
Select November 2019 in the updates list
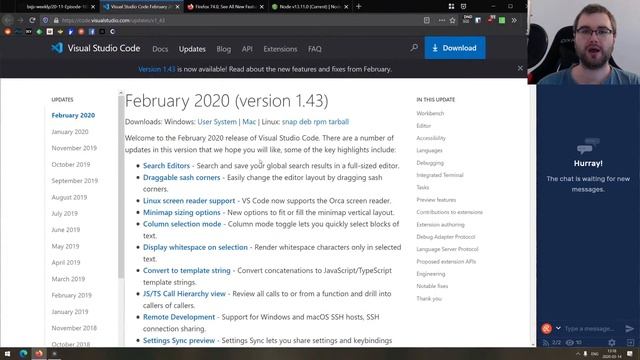tap(74, 148)
